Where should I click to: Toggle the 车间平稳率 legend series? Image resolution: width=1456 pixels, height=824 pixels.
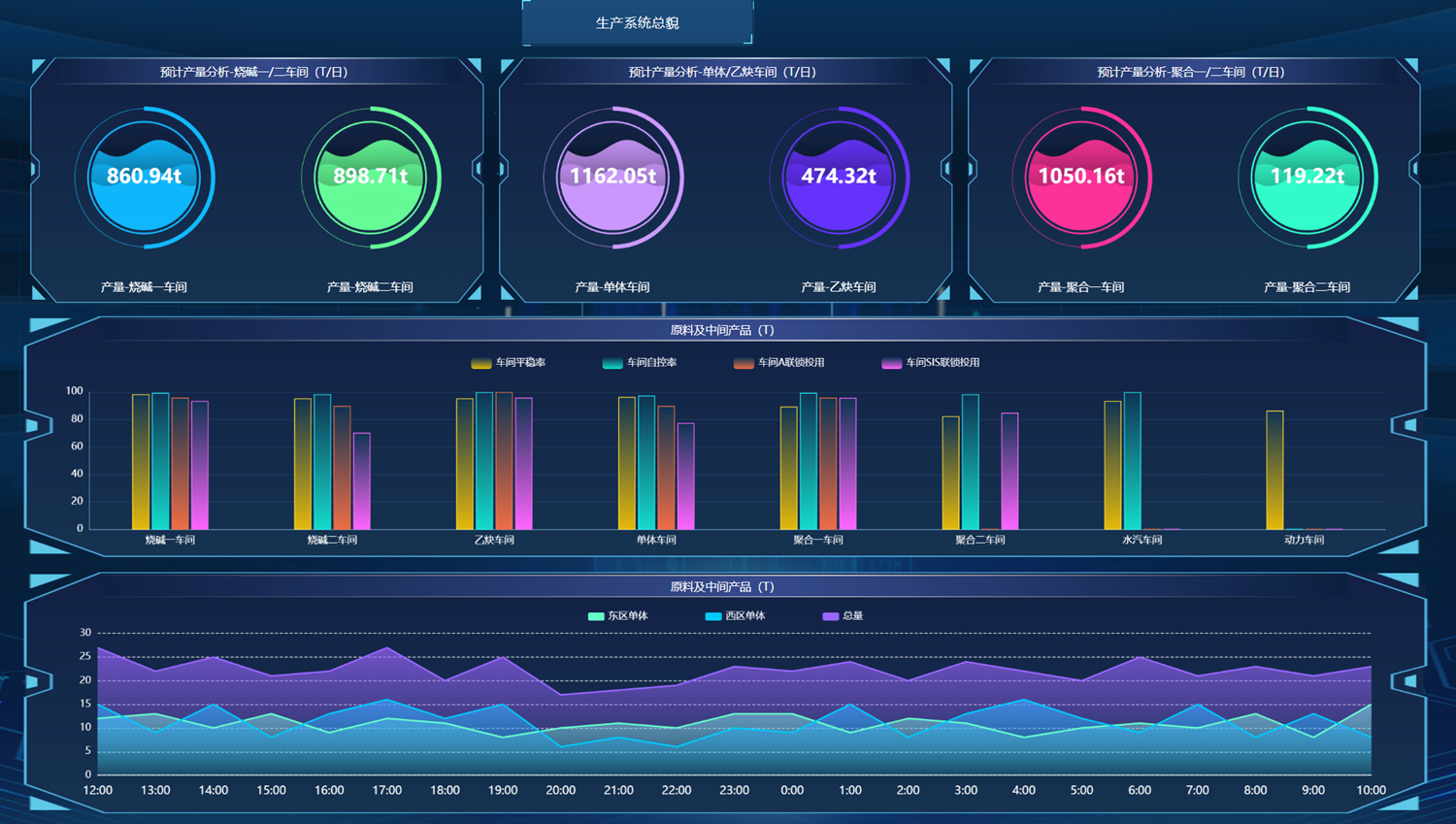508,362
